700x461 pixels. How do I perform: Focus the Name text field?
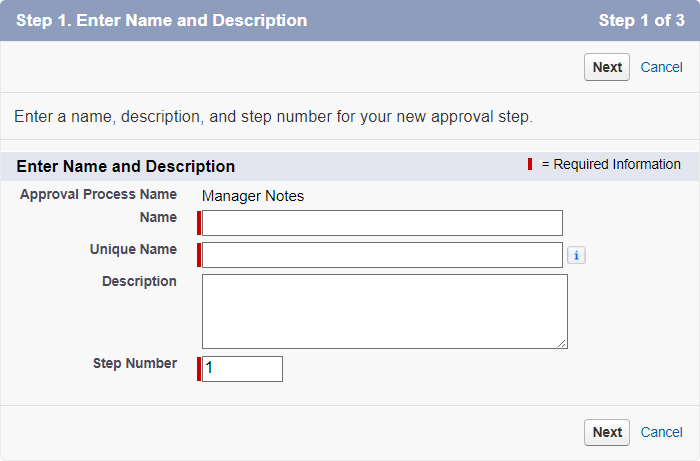click(382, 223)
